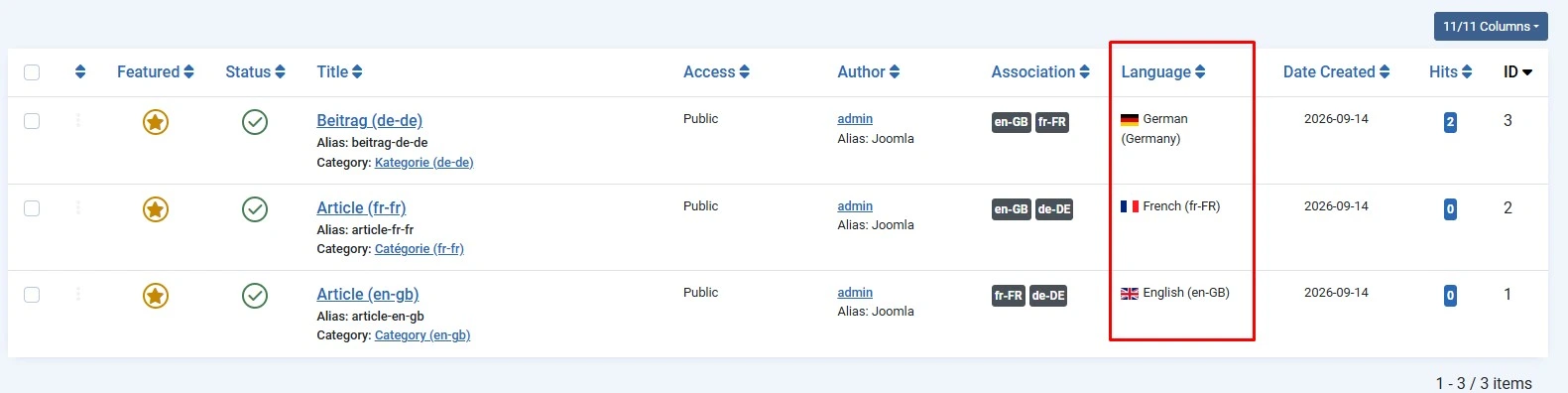The width and height of the screenshot is (1568, 393).
Task: Sort by Access column
Action: click(x=716, y=71)
